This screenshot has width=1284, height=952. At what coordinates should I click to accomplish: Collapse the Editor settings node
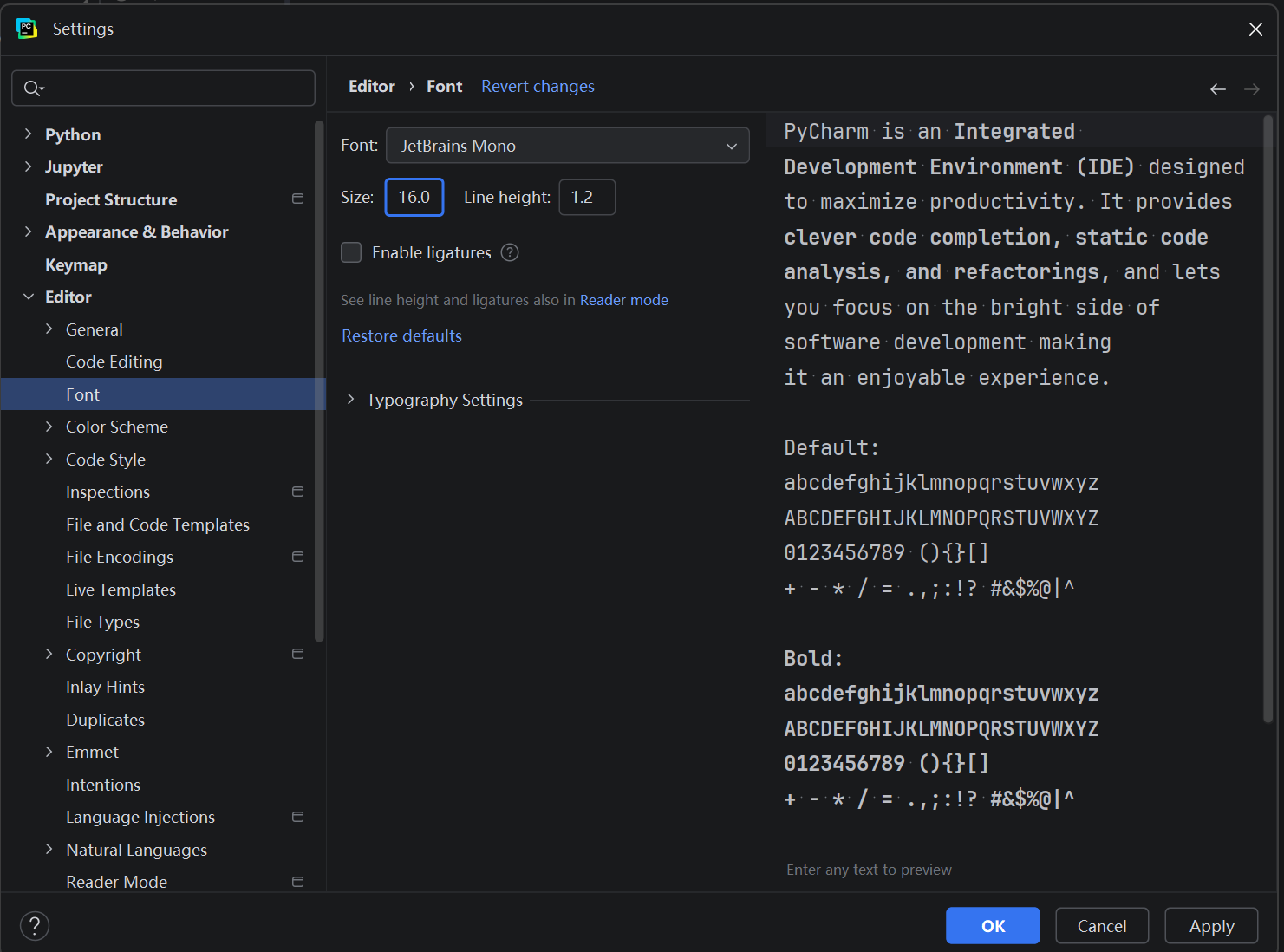[x=29, y=297]
